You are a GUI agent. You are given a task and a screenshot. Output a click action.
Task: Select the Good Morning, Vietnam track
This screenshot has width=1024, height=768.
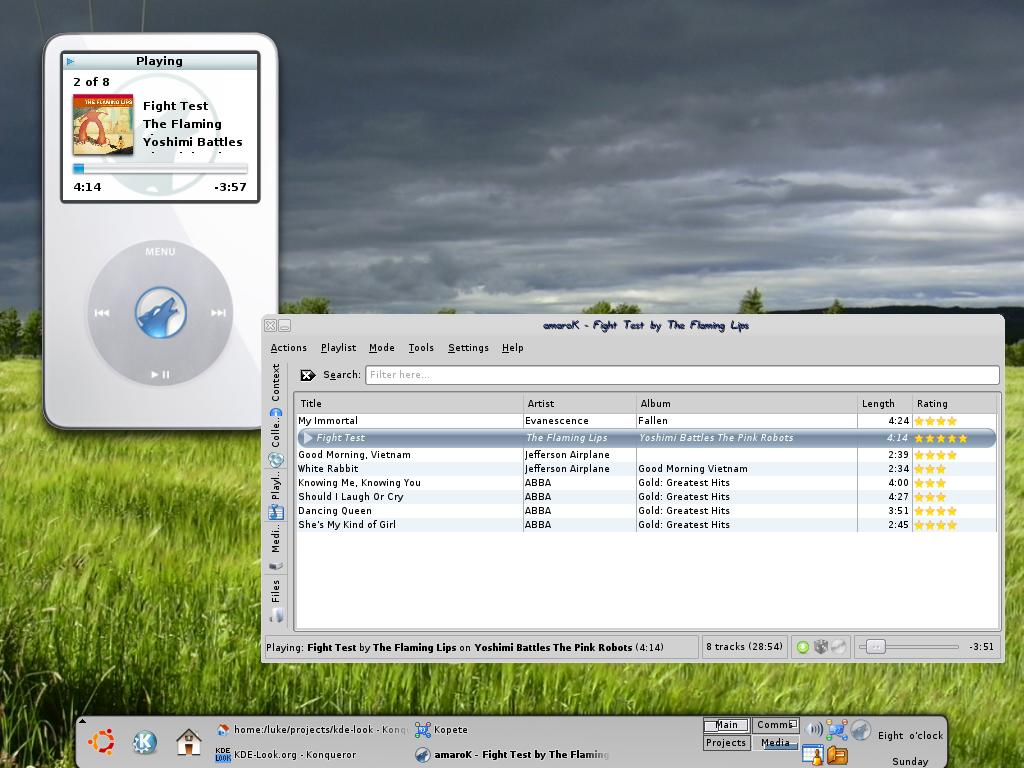[x=646, y=455]
